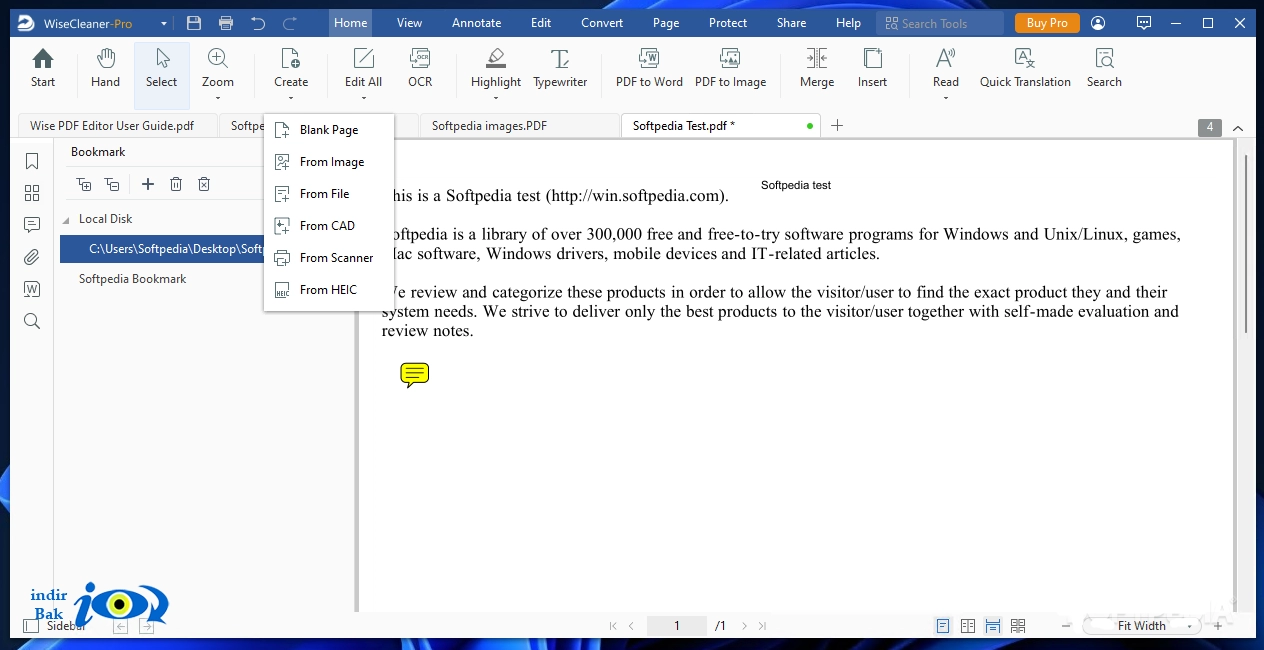Open the Start home icon in ribbon
This screenshot has width=1264, height=650.
(x=43, y=69)
